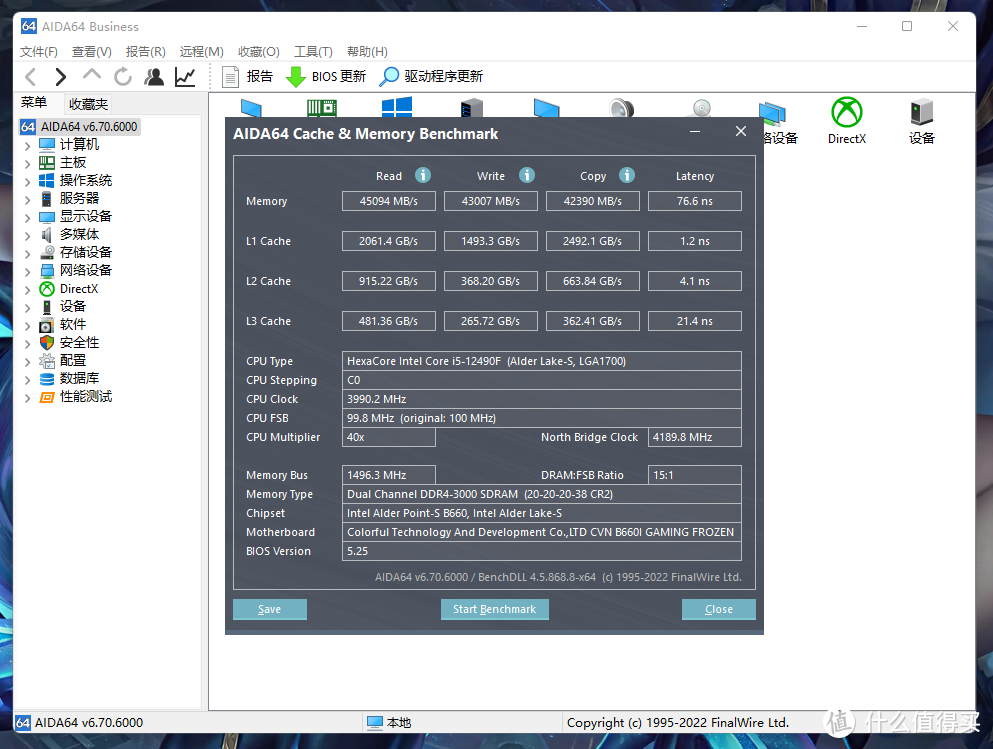Select the 显示设备 tree item
Screen dimensions: 993x749
(x=85, y=217)
